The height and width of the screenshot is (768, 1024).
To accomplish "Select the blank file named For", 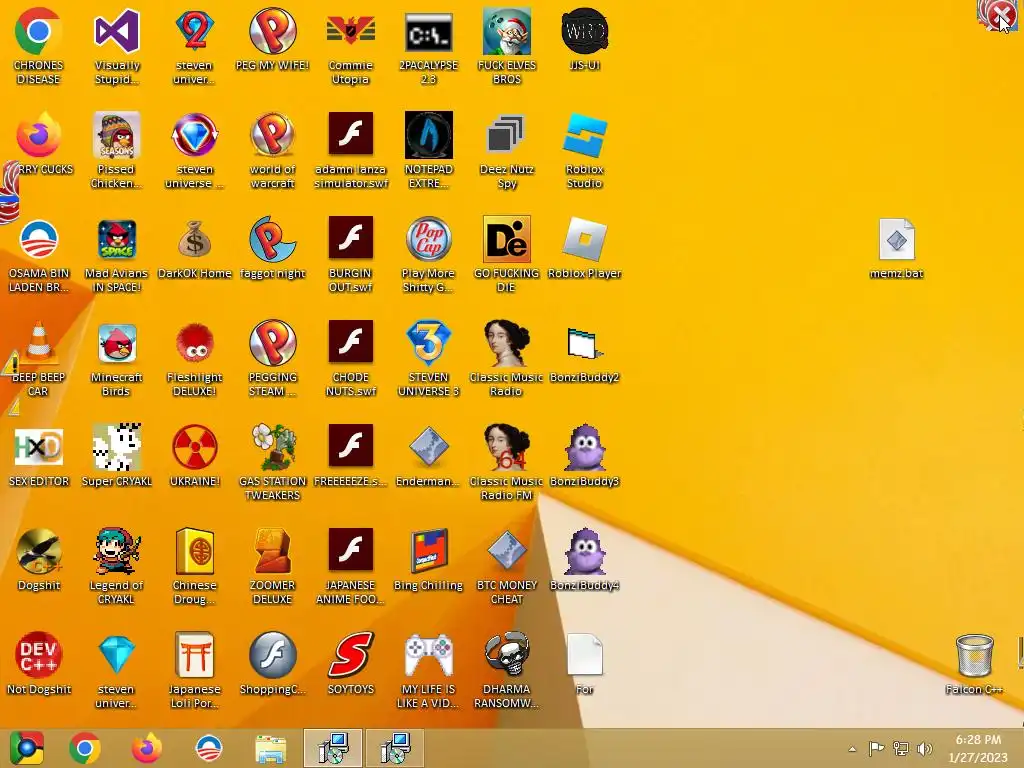I will [x=584, y=655].
